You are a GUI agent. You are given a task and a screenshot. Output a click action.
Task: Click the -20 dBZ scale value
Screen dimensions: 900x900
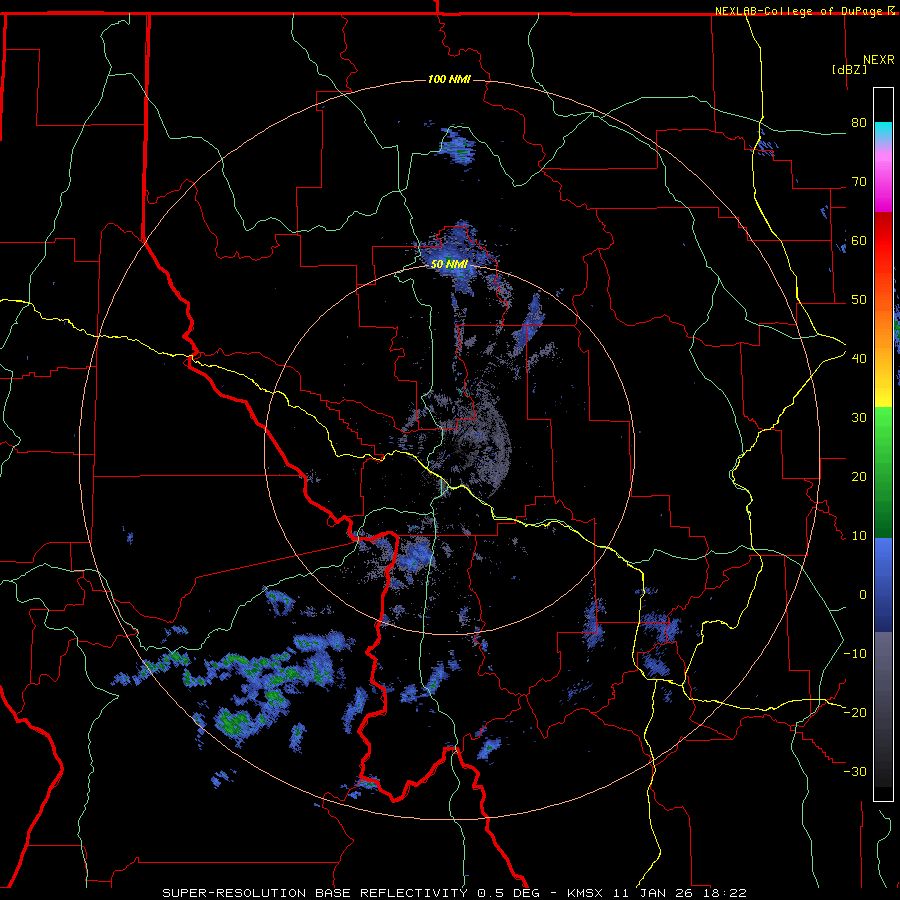point(855,712)
